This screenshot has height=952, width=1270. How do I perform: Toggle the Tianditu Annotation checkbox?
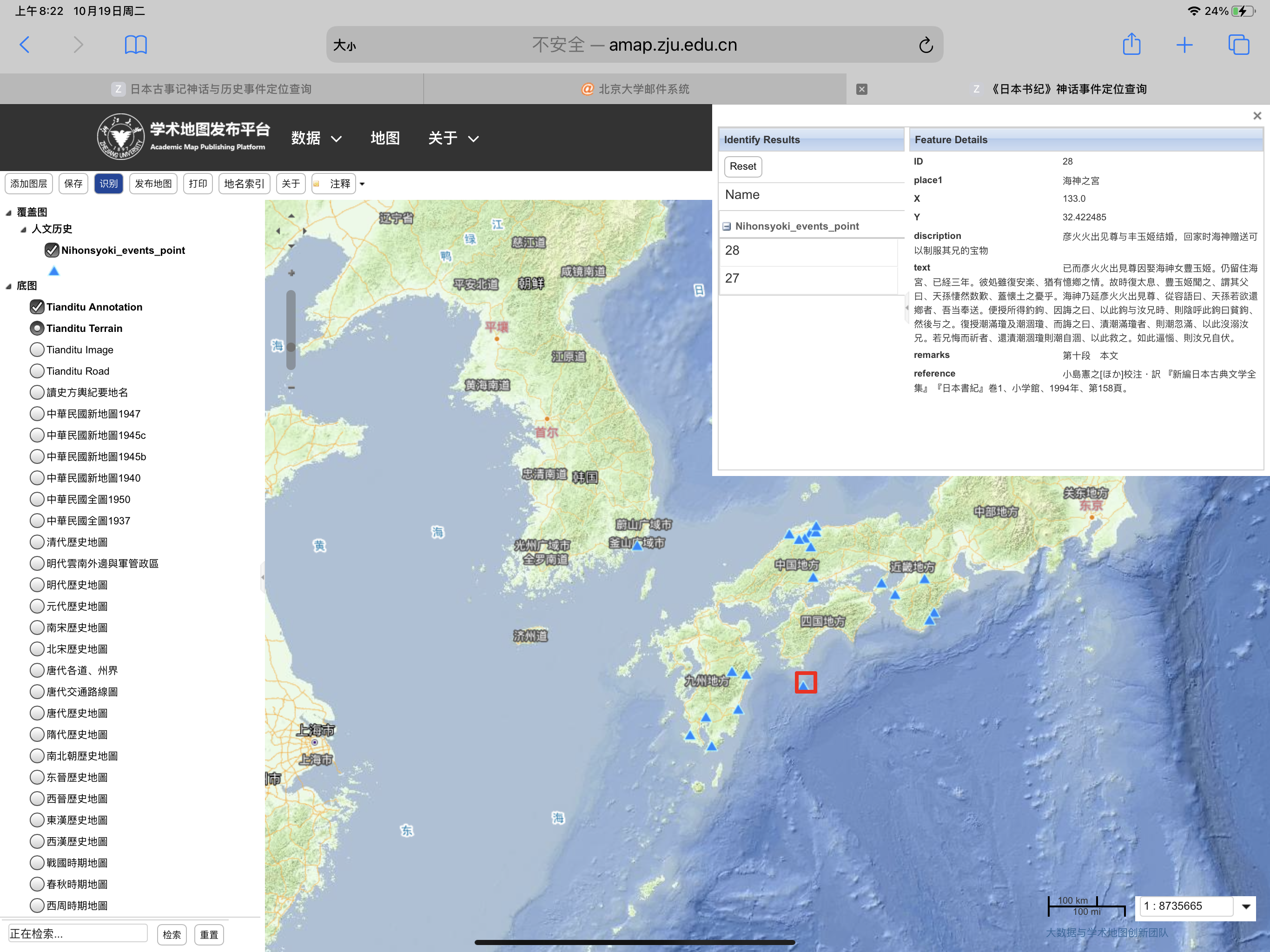coord(37,307)
